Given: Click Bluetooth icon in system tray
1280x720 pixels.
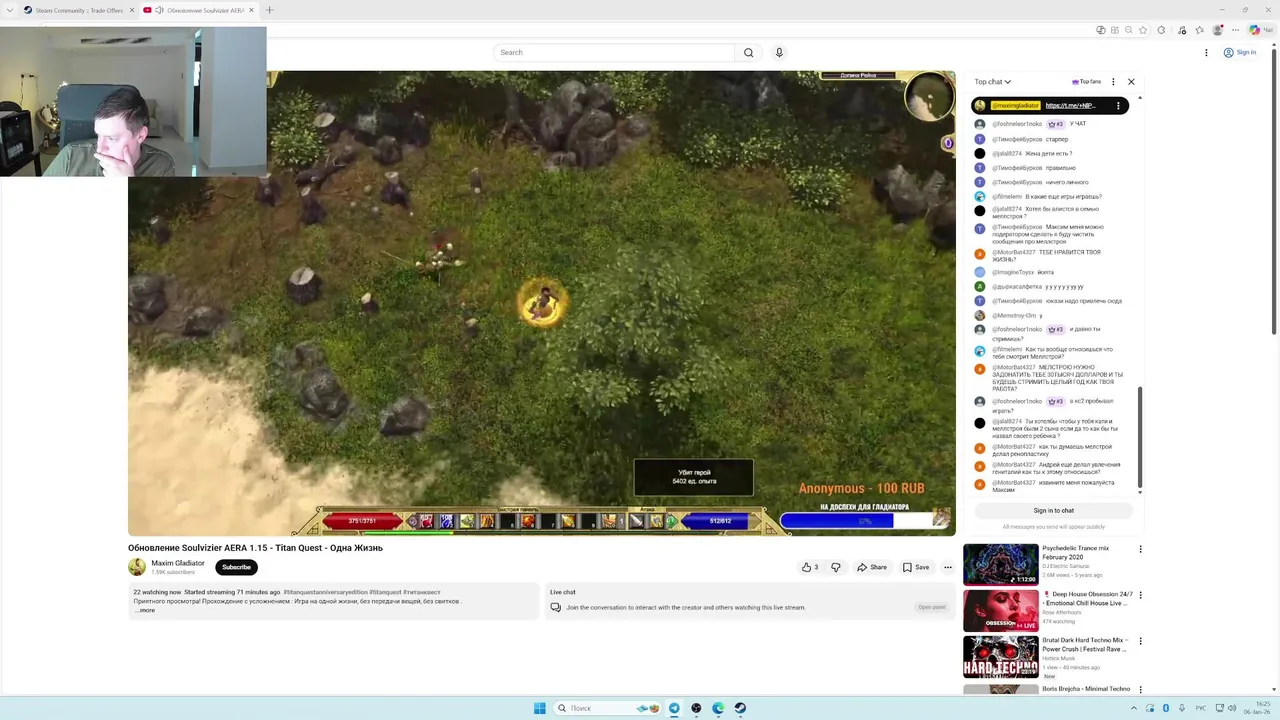Looking at the screenshot, I should point(1166,708).
